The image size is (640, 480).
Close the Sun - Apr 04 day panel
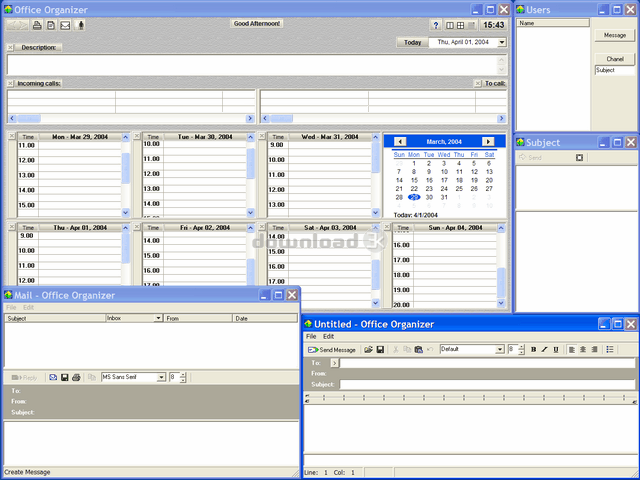coord(387,227)
